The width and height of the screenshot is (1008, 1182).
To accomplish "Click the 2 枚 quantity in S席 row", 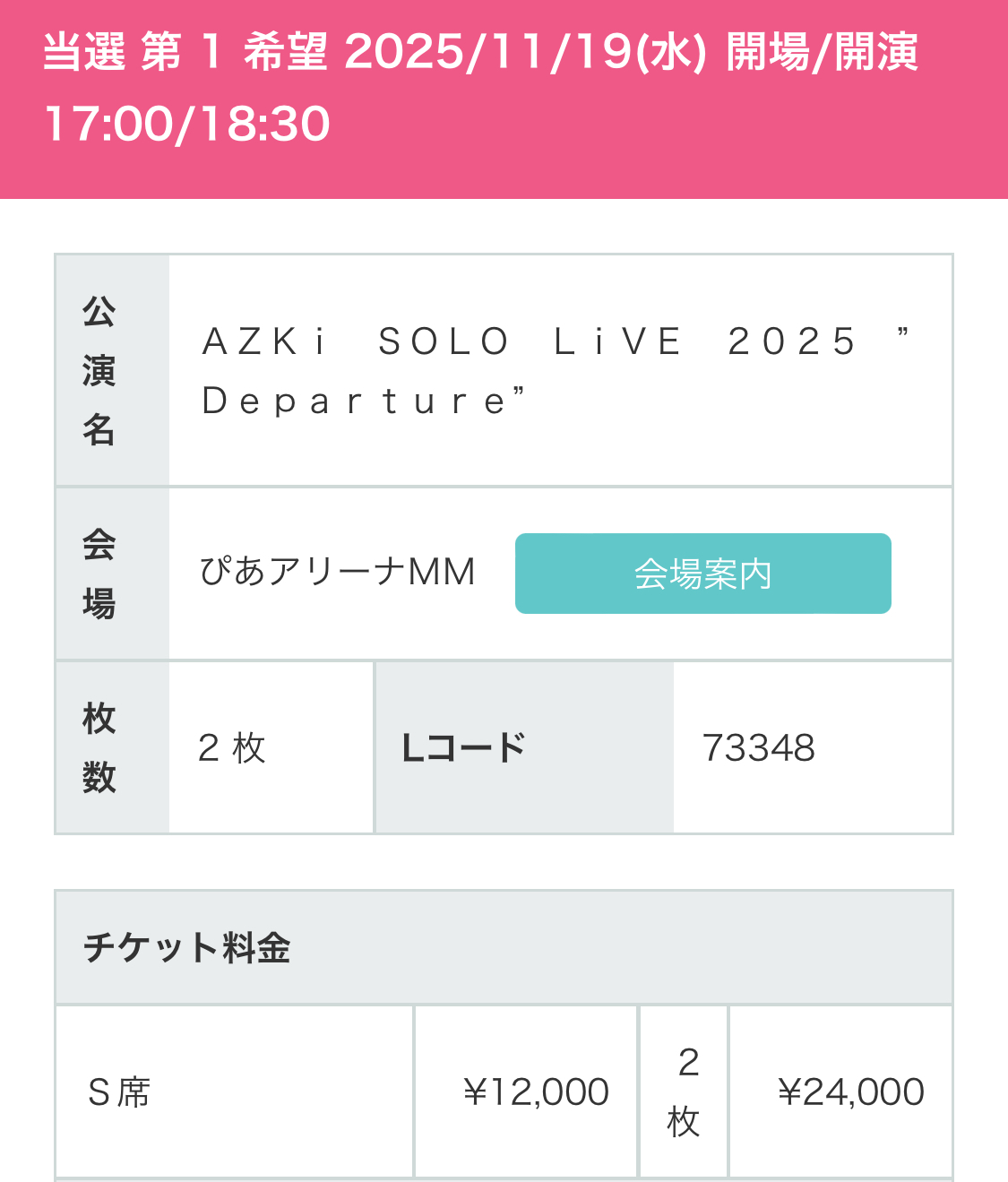I will click(x=685, y=1091).
